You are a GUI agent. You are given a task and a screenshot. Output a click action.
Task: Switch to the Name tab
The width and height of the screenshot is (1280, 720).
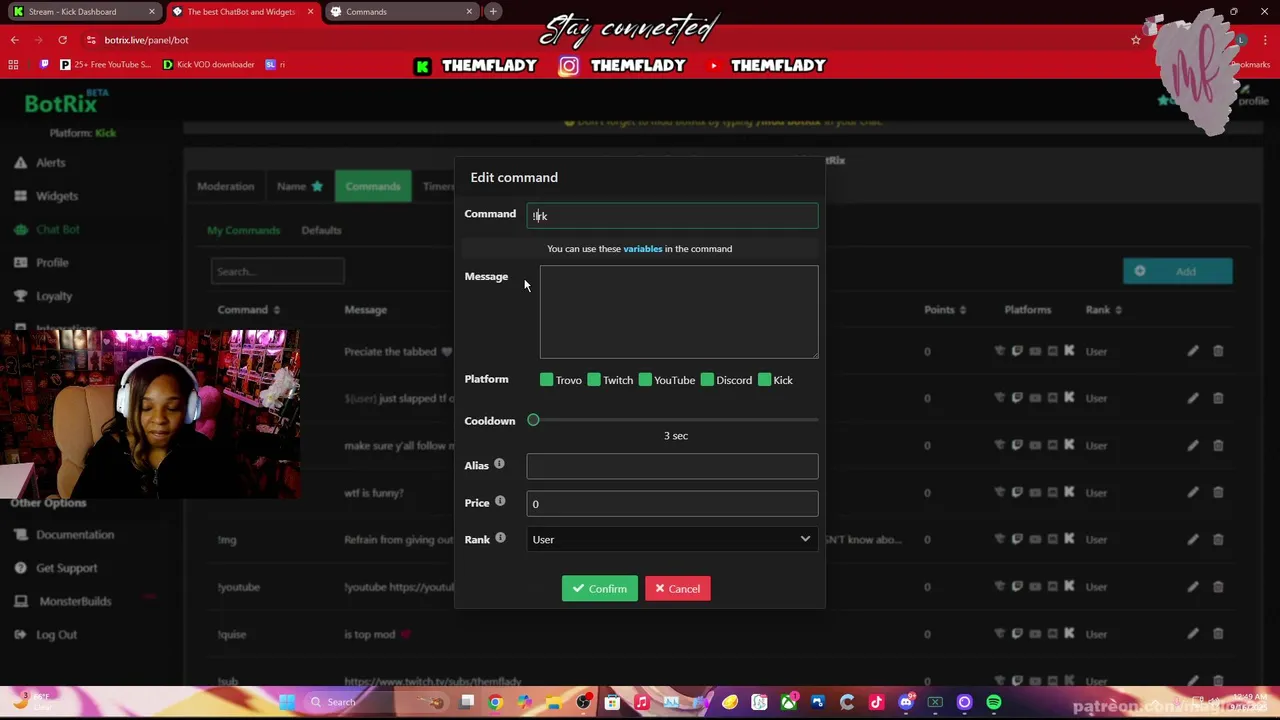[300, 186]
